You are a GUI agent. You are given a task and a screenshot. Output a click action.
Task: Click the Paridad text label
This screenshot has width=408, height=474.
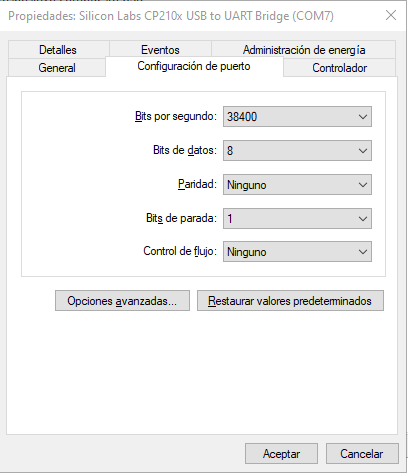point(197,184)
